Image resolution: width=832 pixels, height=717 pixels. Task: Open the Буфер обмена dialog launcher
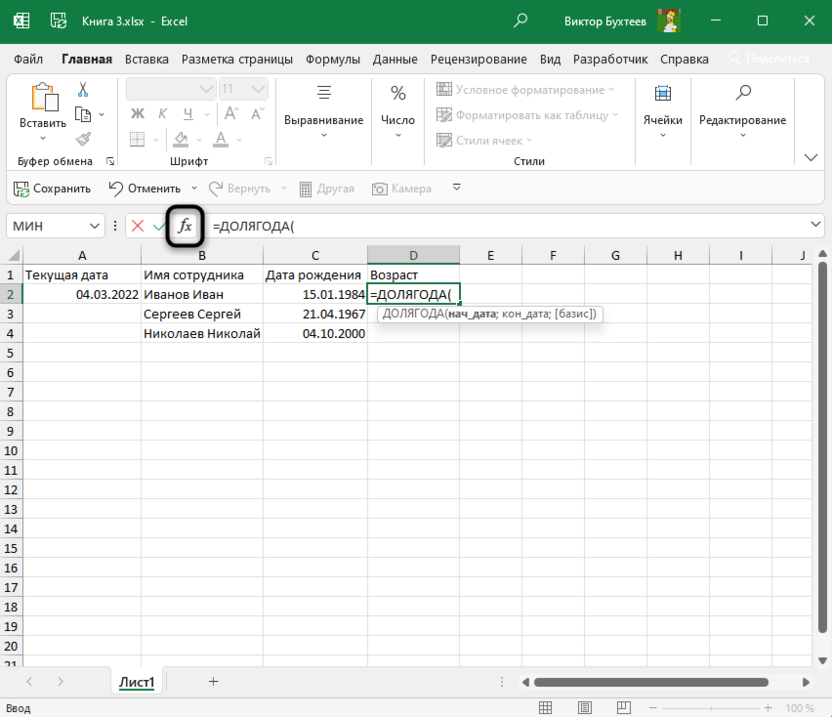coord(110,161)
